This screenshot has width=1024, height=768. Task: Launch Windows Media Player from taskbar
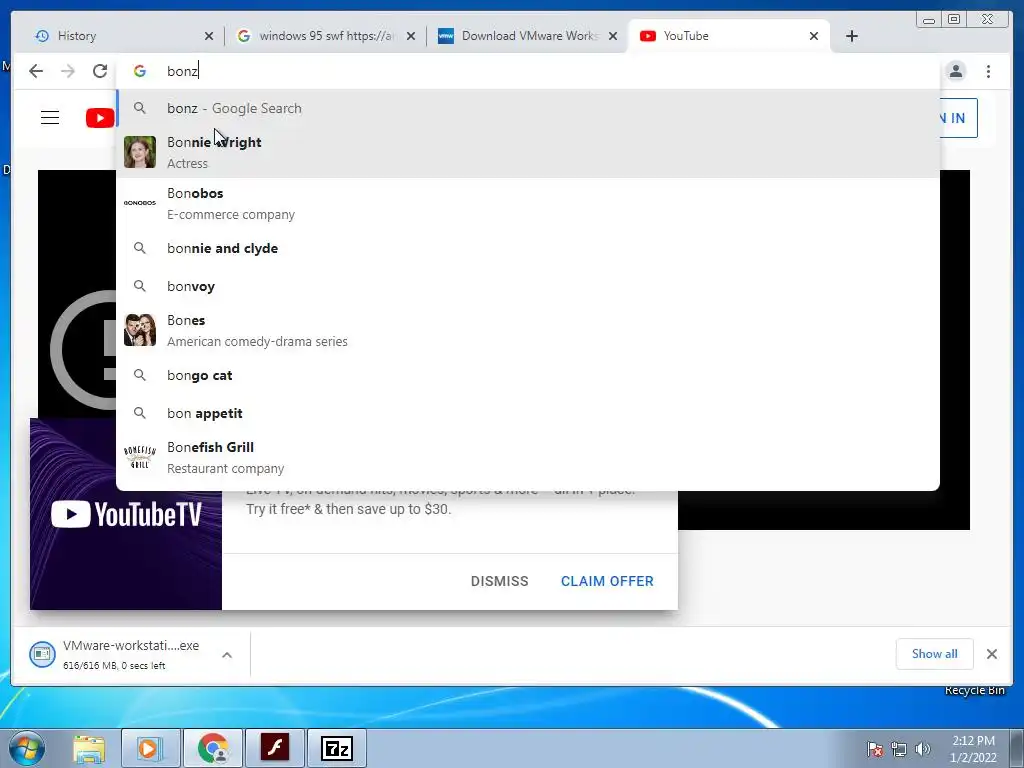(150, 748)
